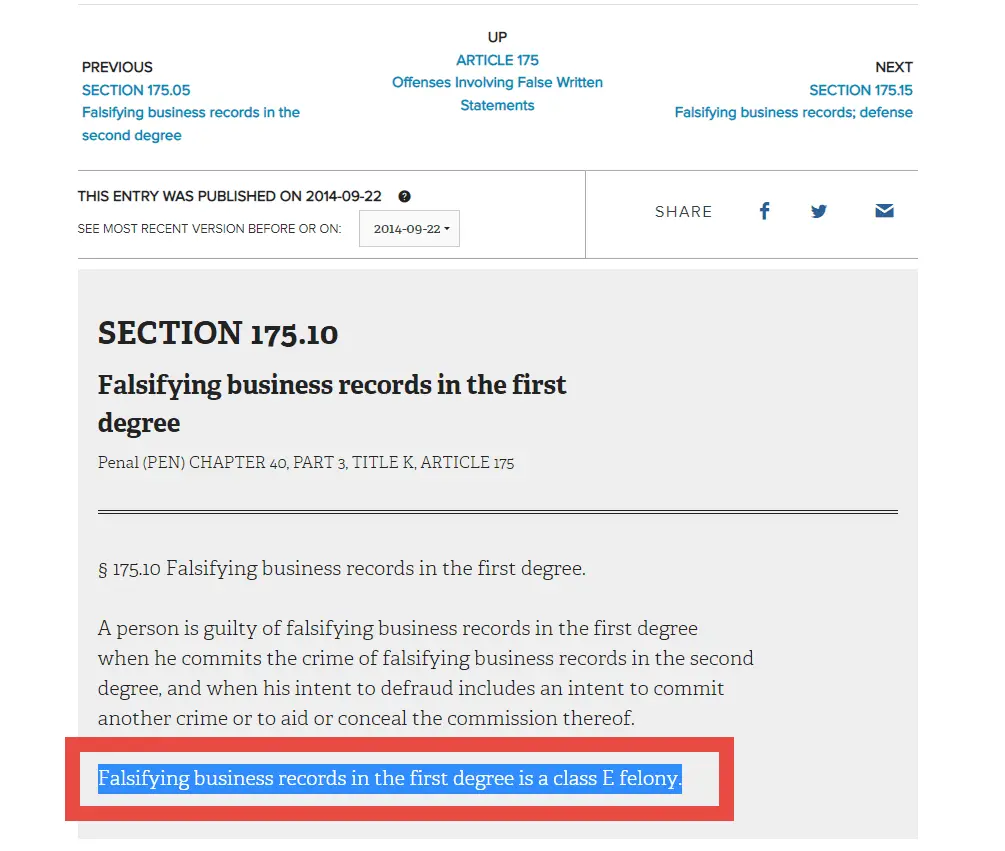Go to next SECTION 175.15 link
This screenshot has height=851, width=1005.
860,90
